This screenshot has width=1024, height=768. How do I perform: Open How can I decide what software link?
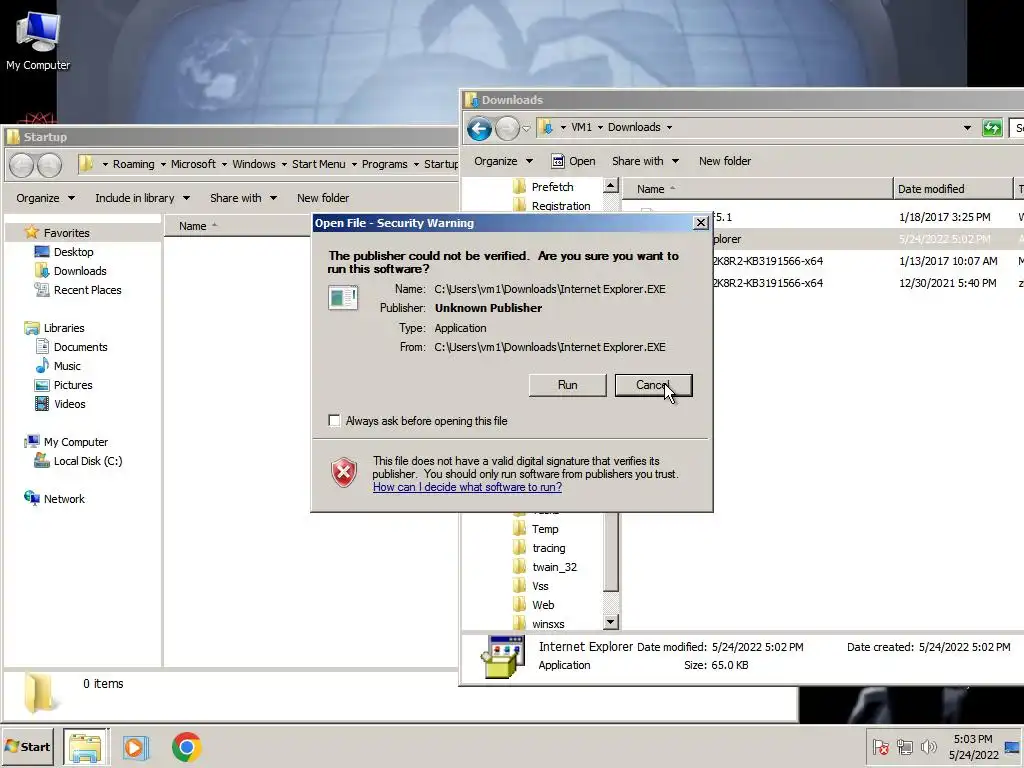coord(467,487)
